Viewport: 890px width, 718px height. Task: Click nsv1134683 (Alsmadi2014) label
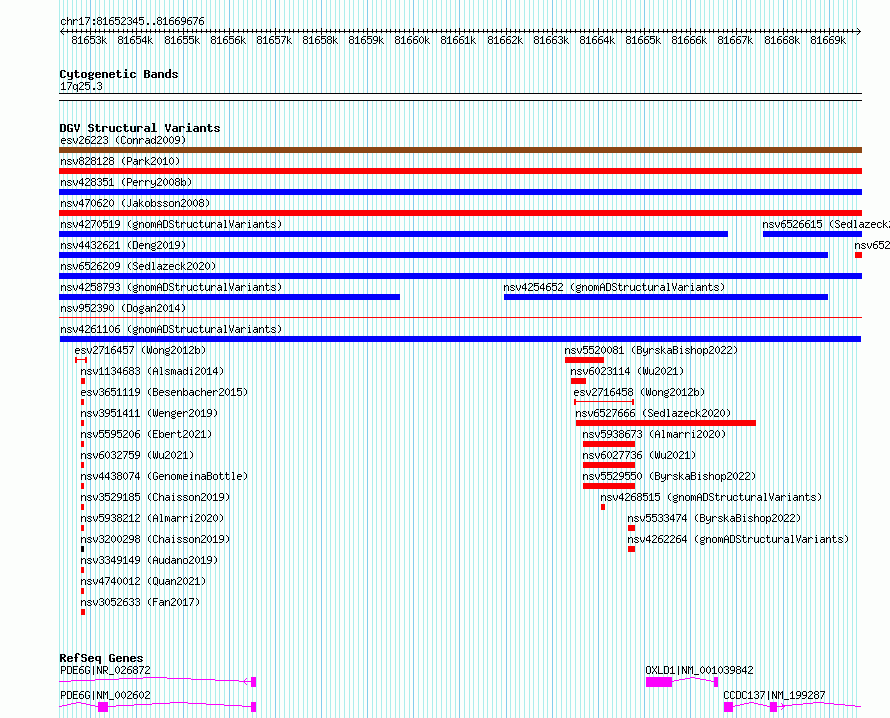(152, 371)
